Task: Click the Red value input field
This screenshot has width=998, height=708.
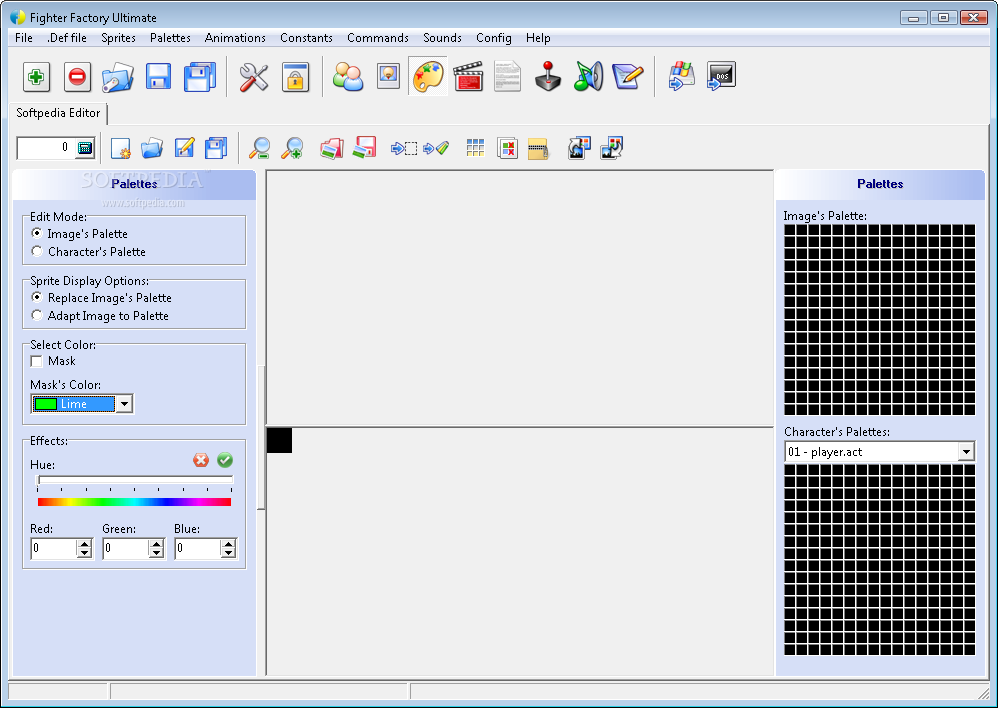Action: (54, 548)
